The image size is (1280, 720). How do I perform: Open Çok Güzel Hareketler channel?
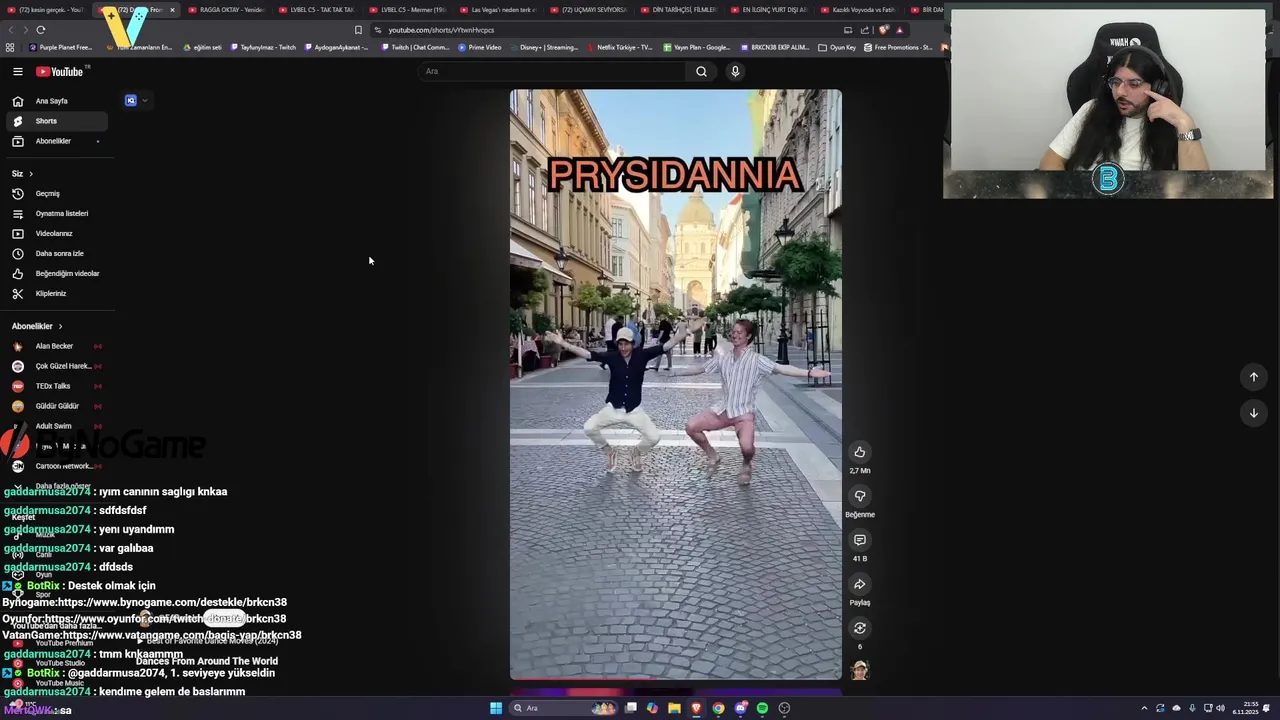pos(56,366)
